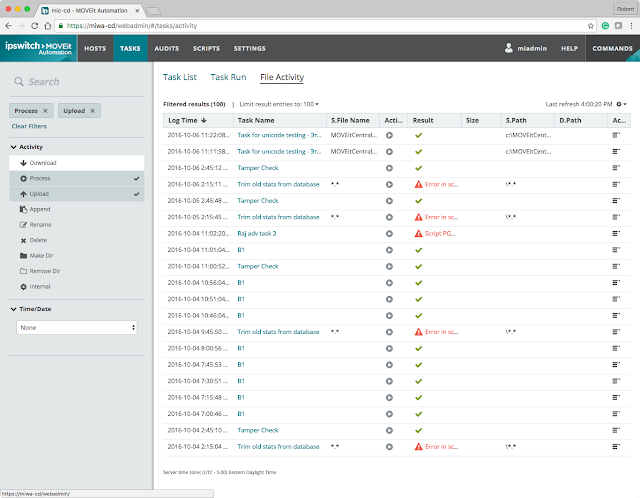Click success checkmark in 2016-10-04 10:56:04 row
The width and height of the screenshot is (640, 498).
click(x=418, y=282)
